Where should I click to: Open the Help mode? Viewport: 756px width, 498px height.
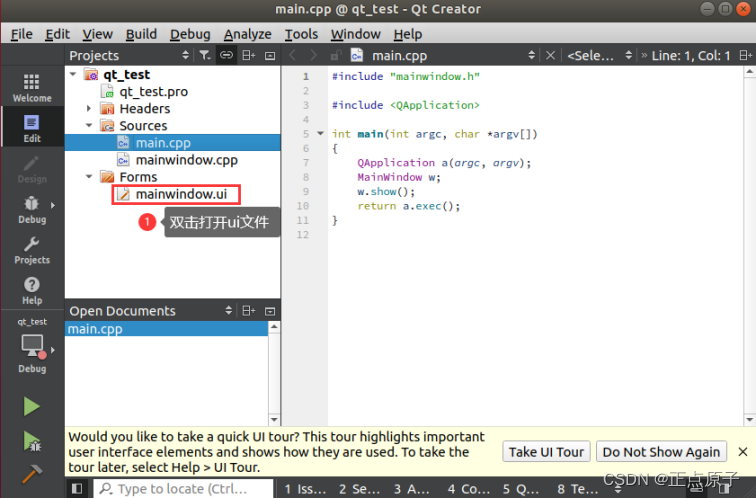(x=32, y=291)
